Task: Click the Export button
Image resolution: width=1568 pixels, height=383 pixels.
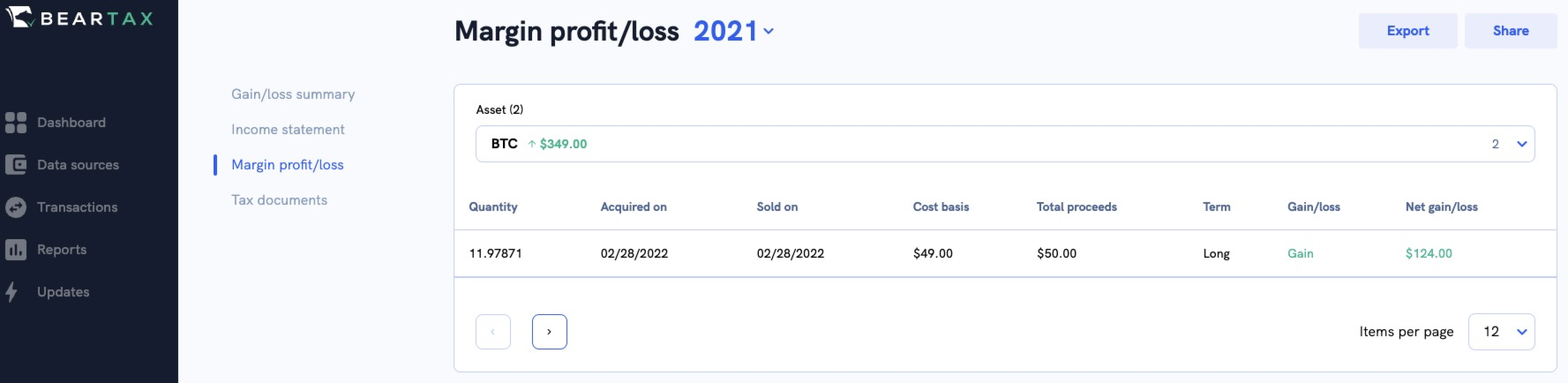Action: coord(1407,31)
